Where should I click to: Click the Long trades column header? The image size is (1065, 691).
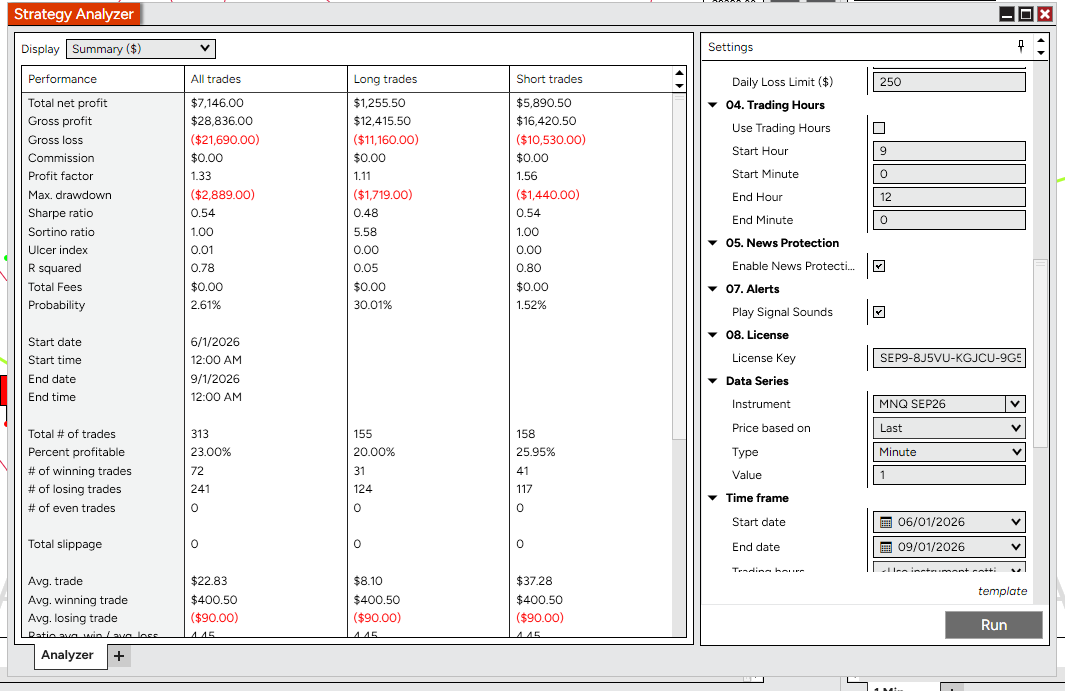coord(428,79)
